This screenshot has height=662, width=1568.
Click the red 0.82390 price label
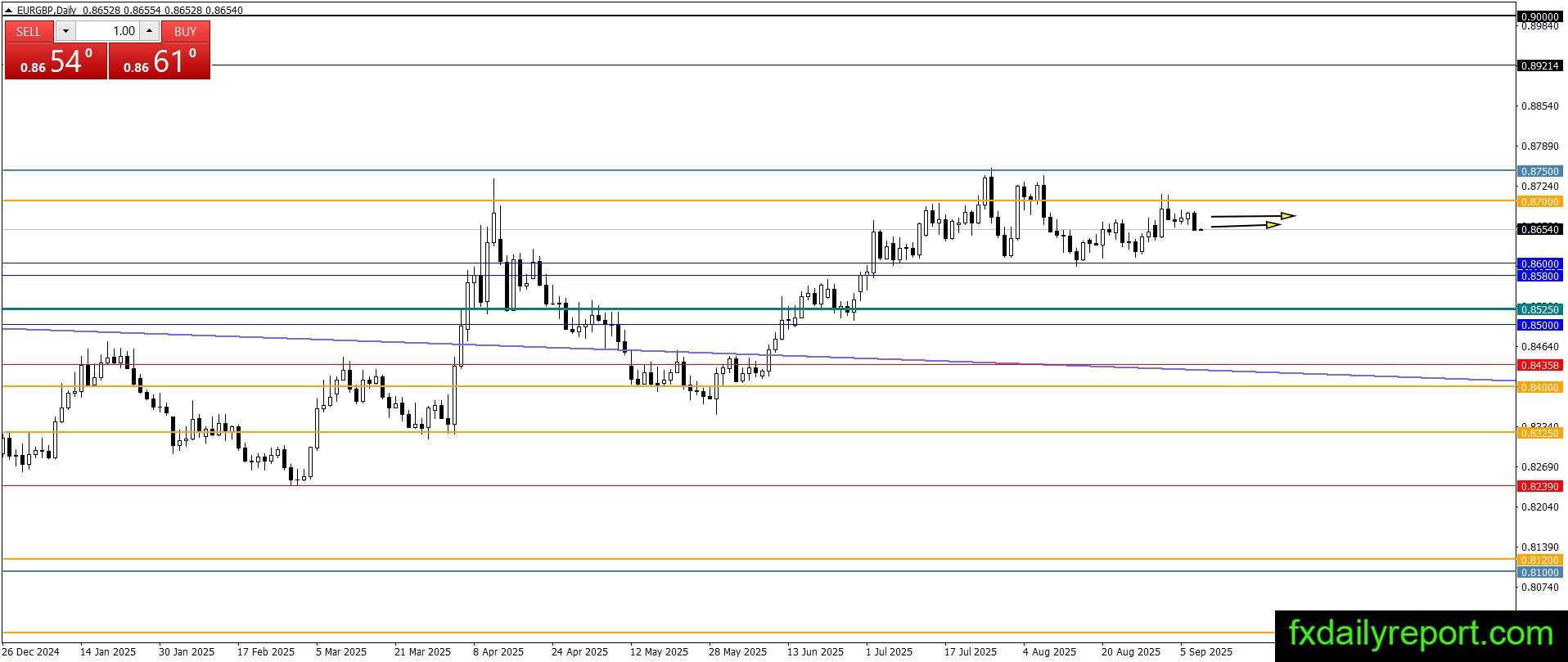pyautogui.click(x=1539, y=486)
